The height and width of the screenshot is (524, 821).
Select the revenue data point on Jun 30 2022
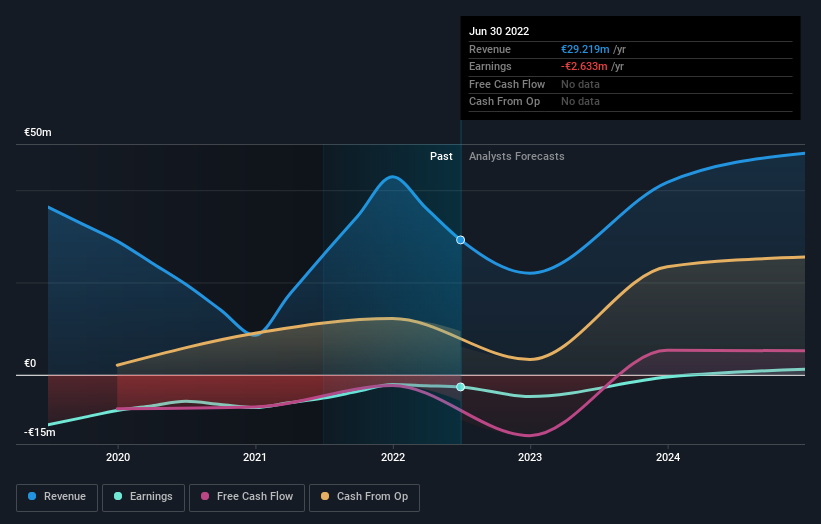click(460, 240)
